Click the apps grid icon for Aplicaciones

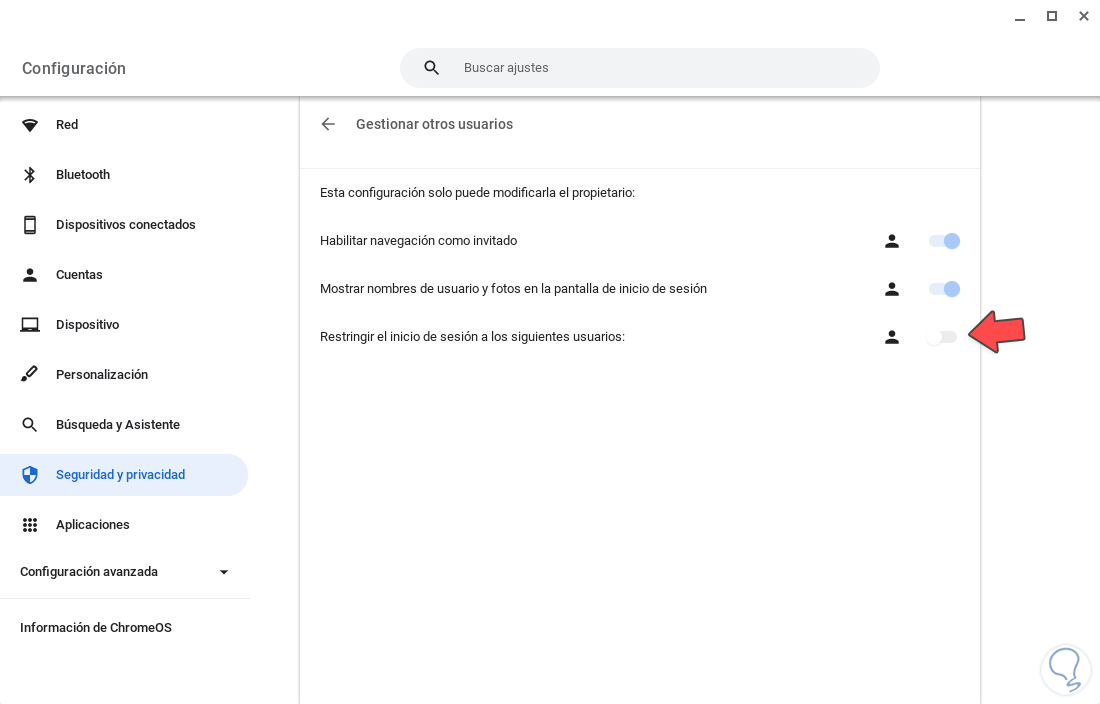tap(30, 525)
